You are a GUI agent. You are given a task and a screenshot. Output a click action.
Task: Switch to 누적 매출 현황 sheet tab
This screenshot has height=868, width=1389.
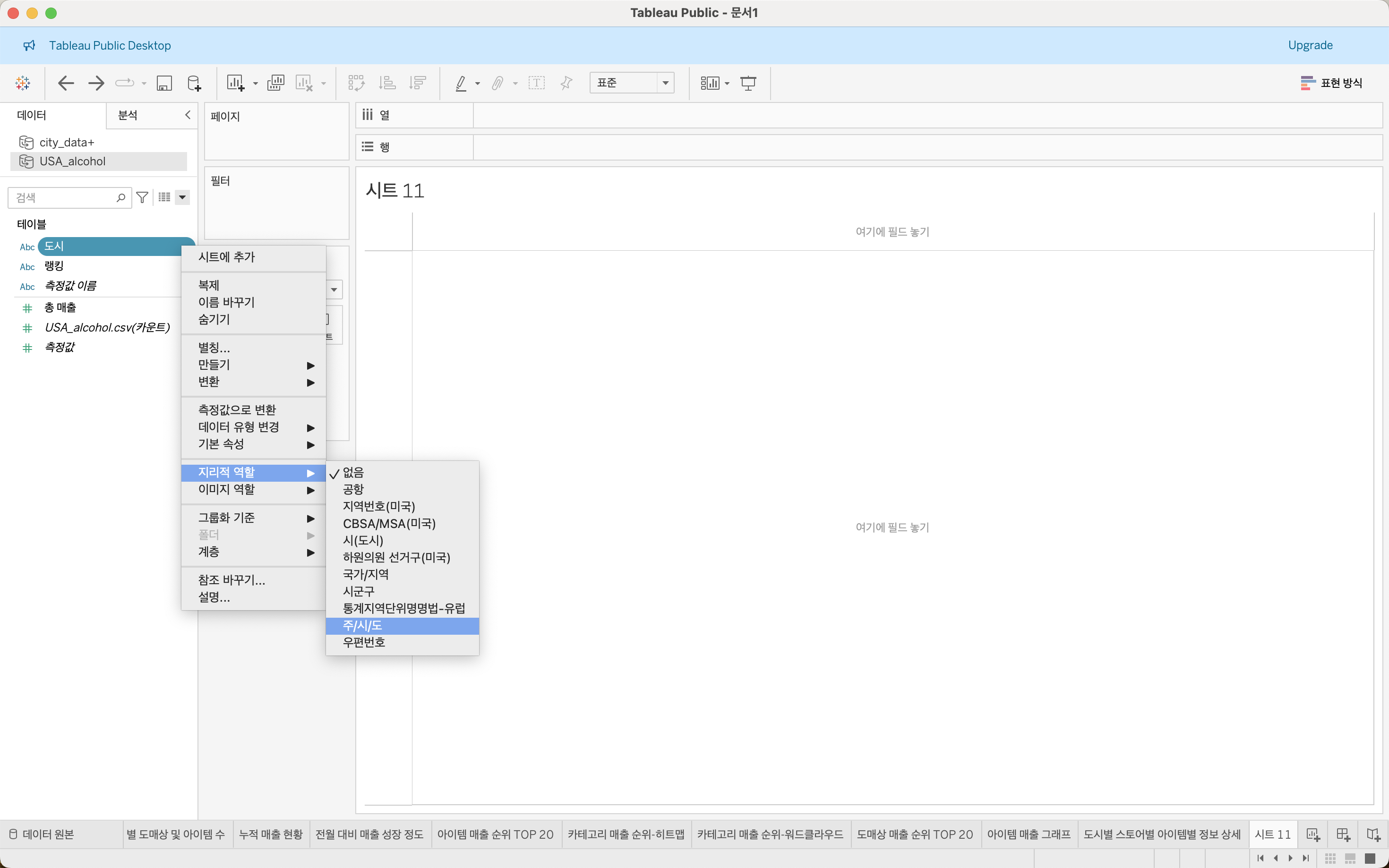tap(270, 834)
